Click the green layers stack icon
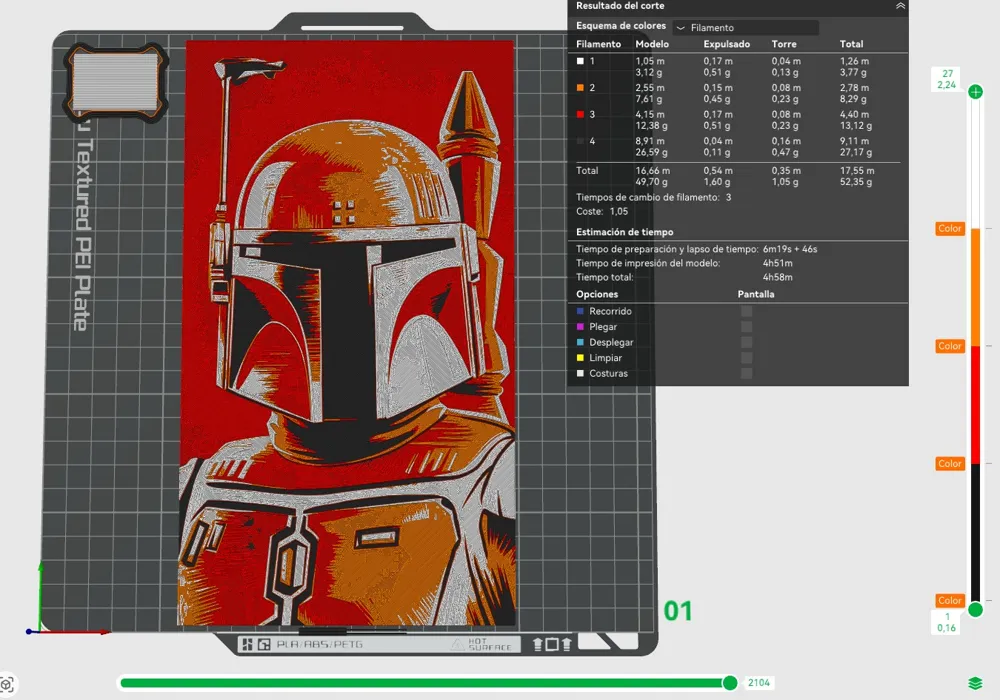 (x=975, y=683)
